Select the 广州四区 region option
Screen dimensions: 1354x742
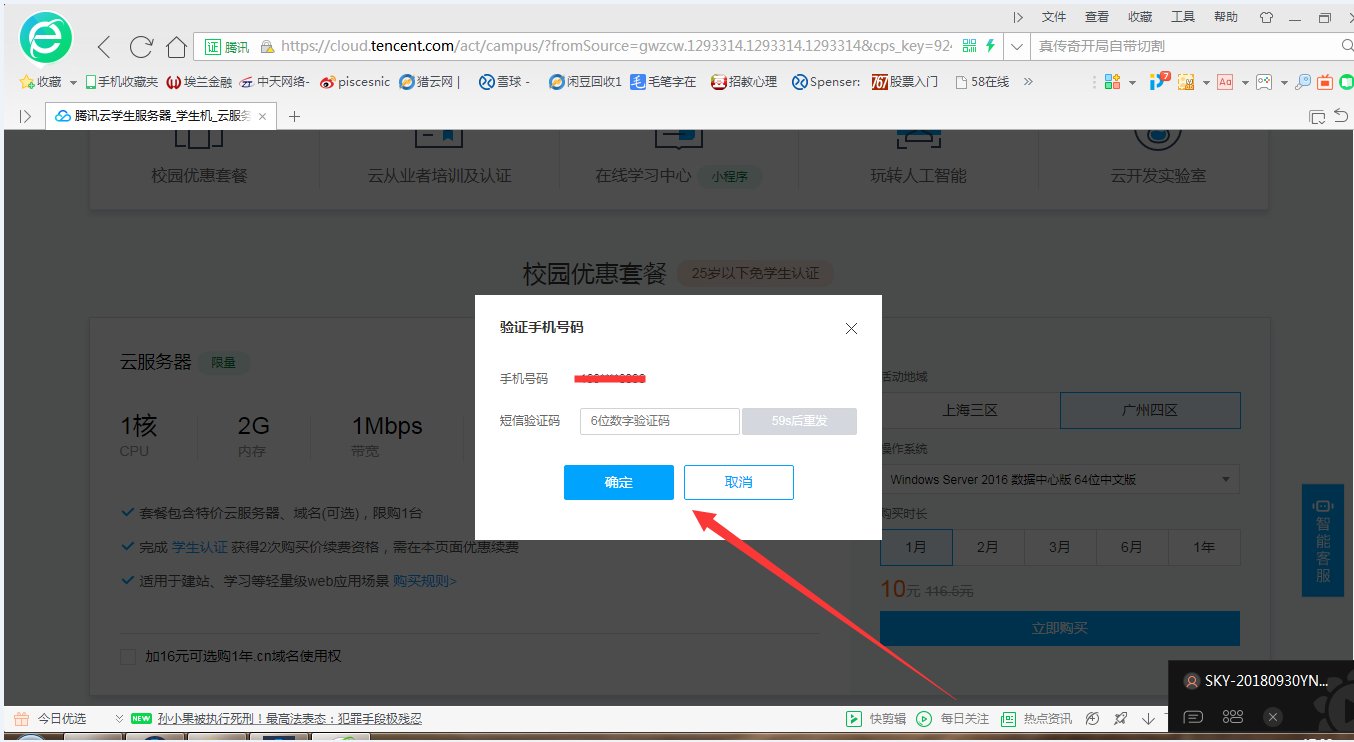pyautogui.click(x=1150, y=410)
